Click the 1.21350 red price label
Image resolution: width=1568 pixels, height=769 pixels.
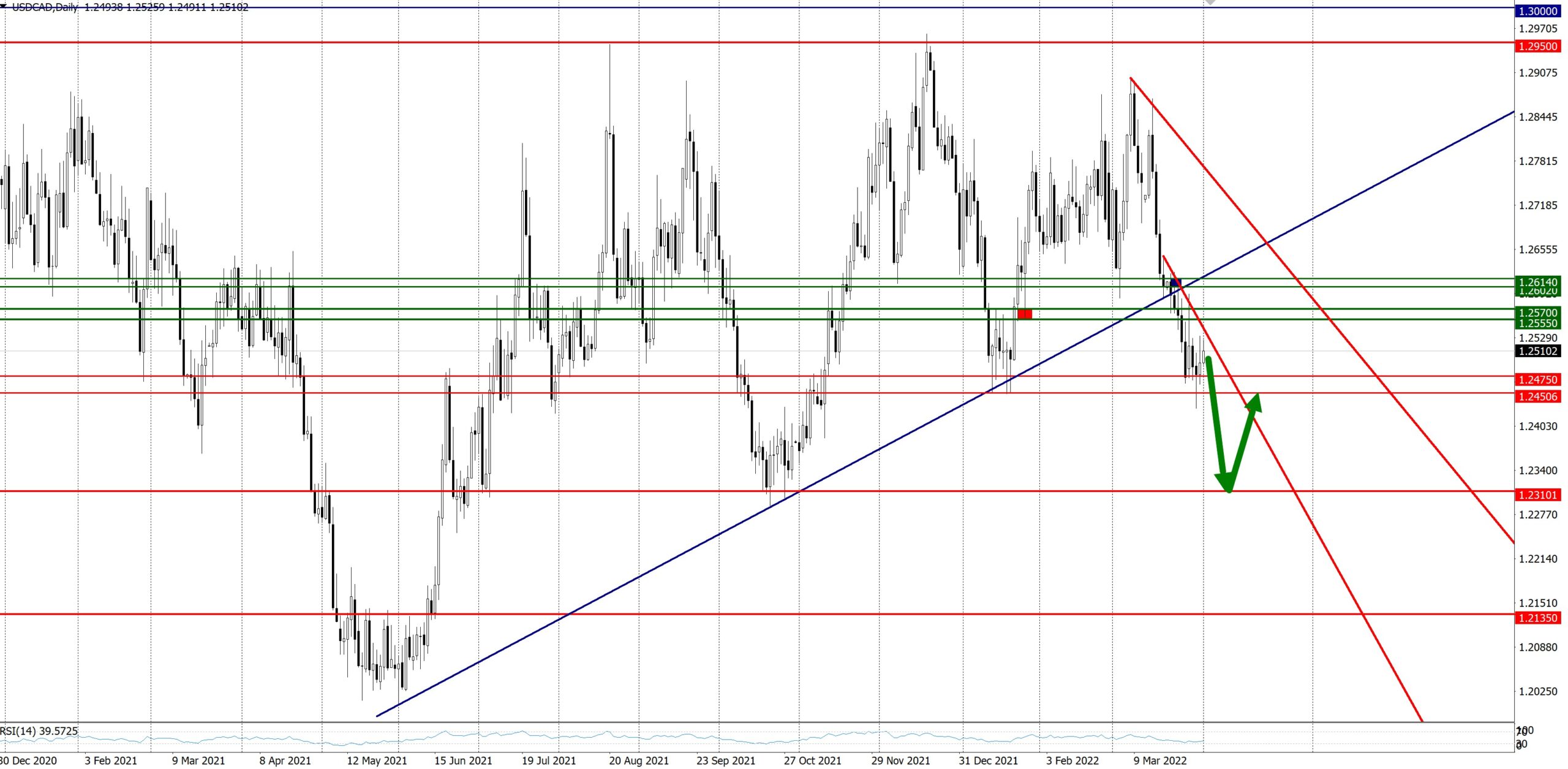click(1539, 618)
